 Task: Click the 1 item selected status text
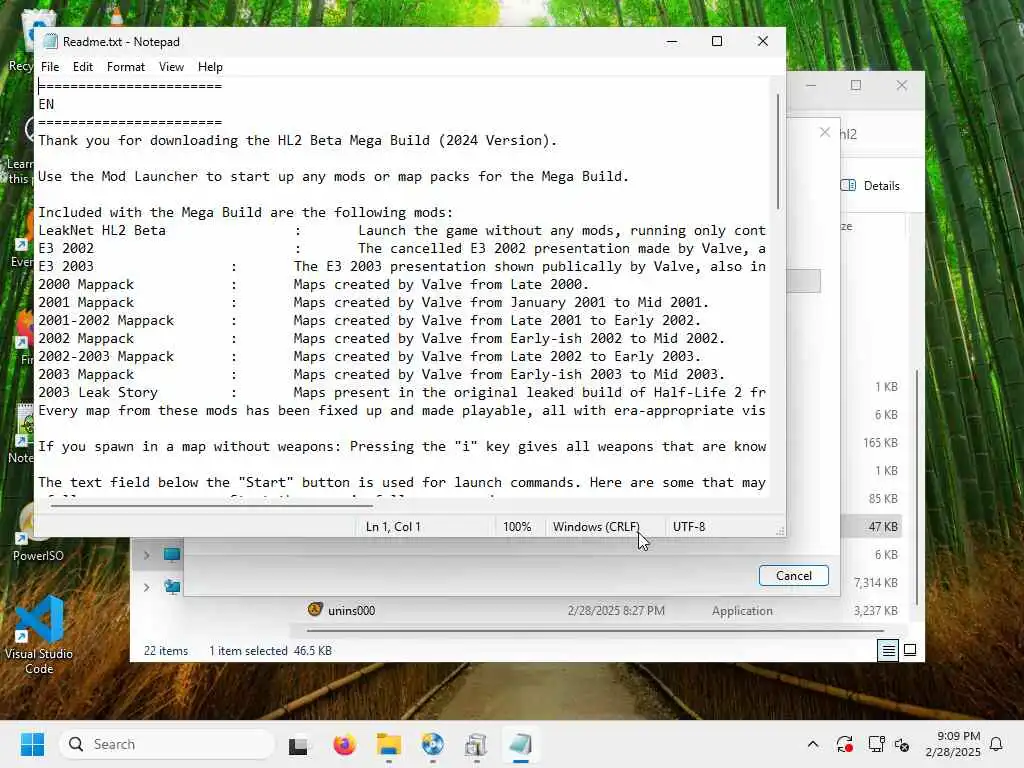click(248, 650)
